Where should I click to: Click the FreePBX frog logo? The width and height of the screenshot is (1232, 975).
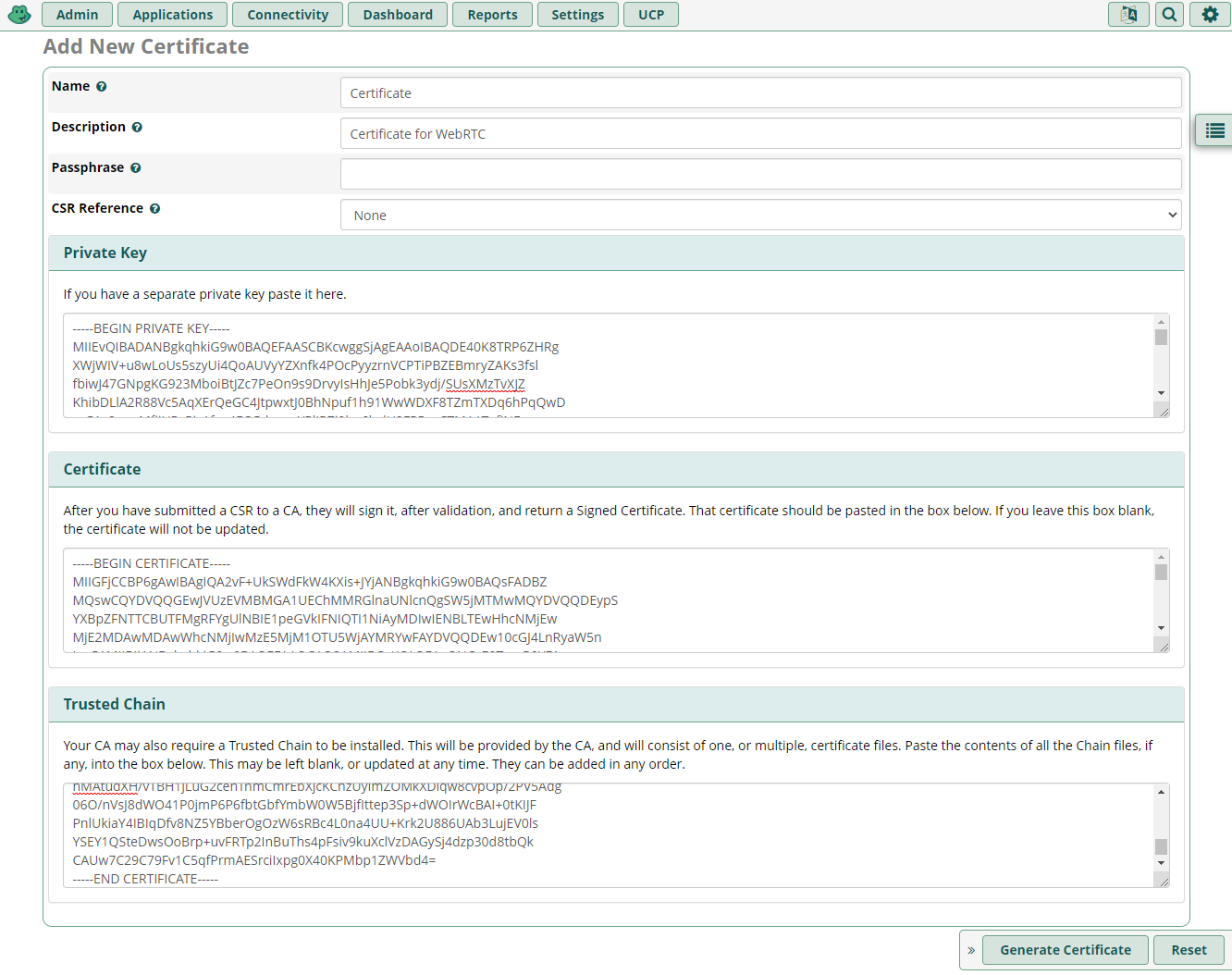click(19, 14)
